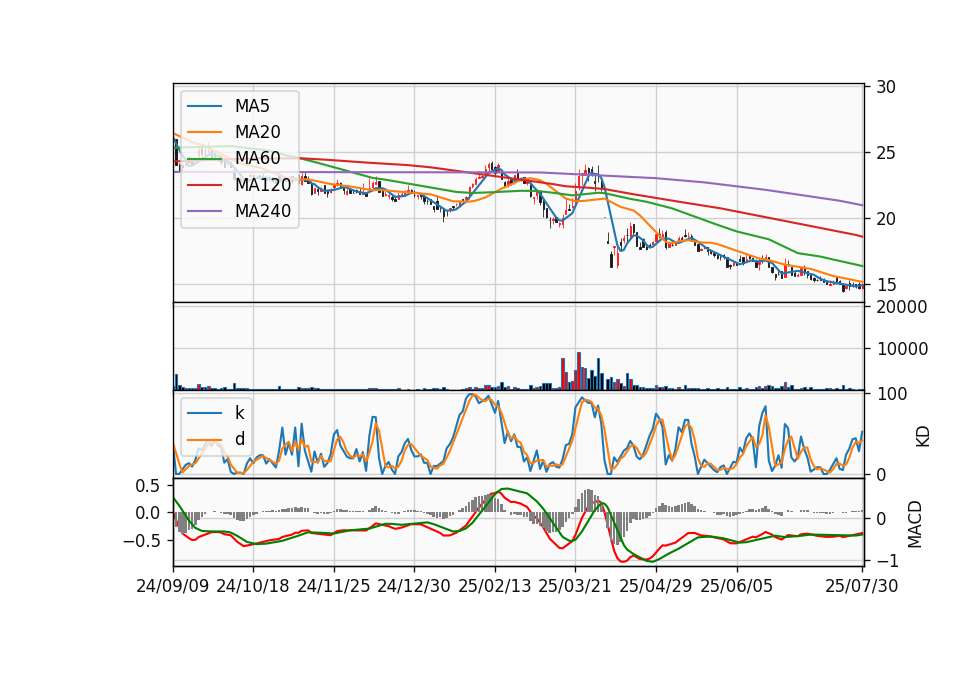Click the volume axis value 20000
This screenshot has height=690, width=960.
tap(902, 307)
